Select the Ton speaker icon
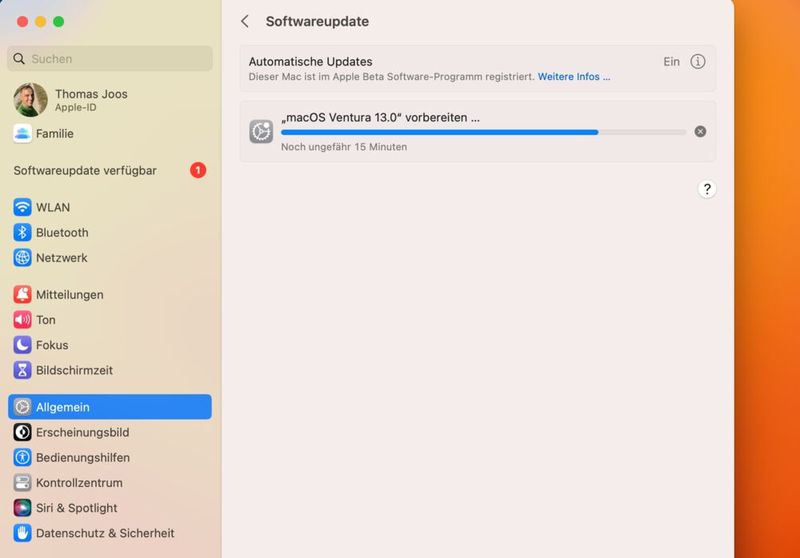The width and height of the screenshot is (800, 558). (x=22, y=320)
